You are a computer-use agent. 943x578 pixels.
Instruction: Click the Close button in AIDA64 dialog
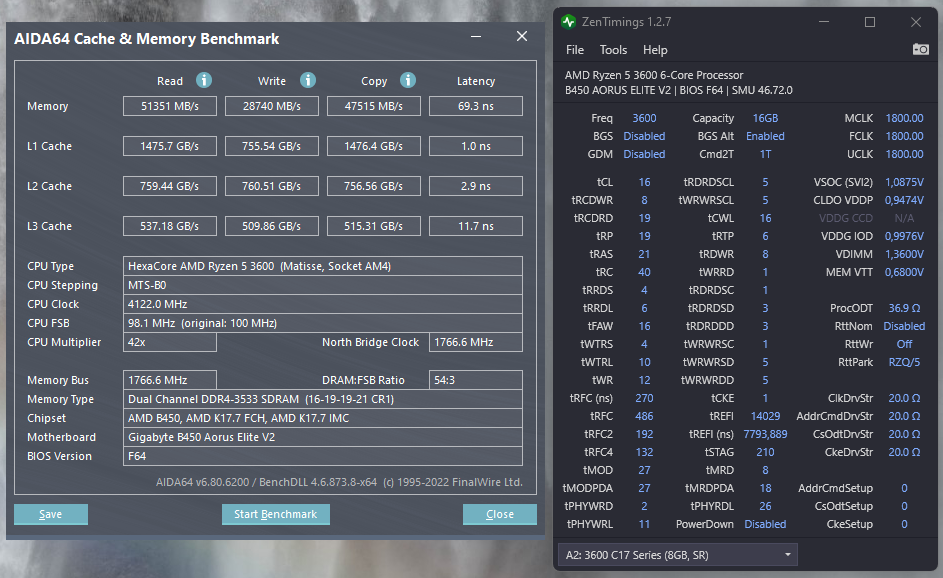pyautogui.click(x=500, y=514)
